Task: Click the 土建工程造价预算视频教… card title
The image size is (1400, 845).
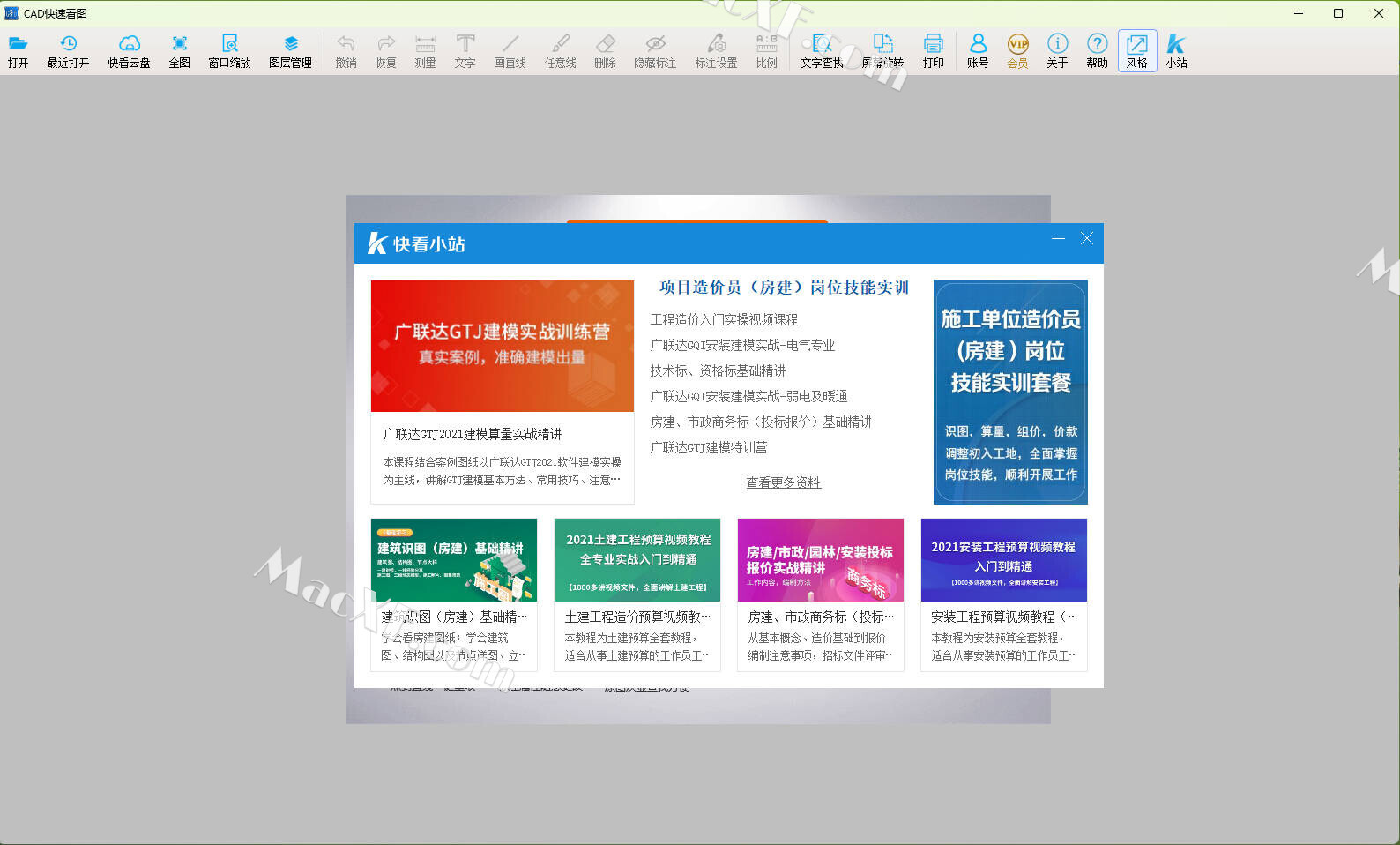Action: coord(637,617)
